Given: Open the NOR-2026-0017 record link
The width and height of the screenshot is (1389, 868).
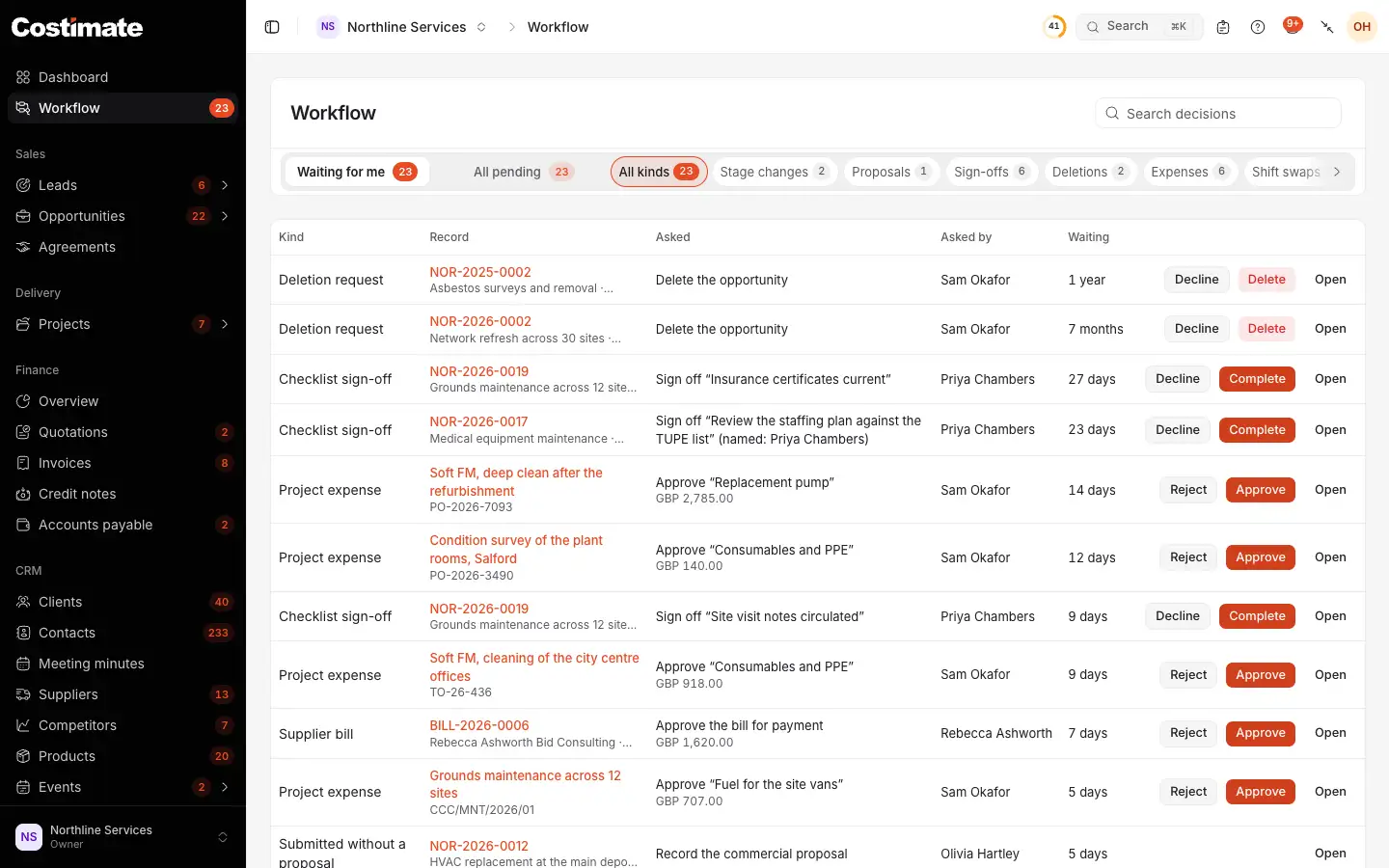Looking at the screenshot, I should [478, 421].
